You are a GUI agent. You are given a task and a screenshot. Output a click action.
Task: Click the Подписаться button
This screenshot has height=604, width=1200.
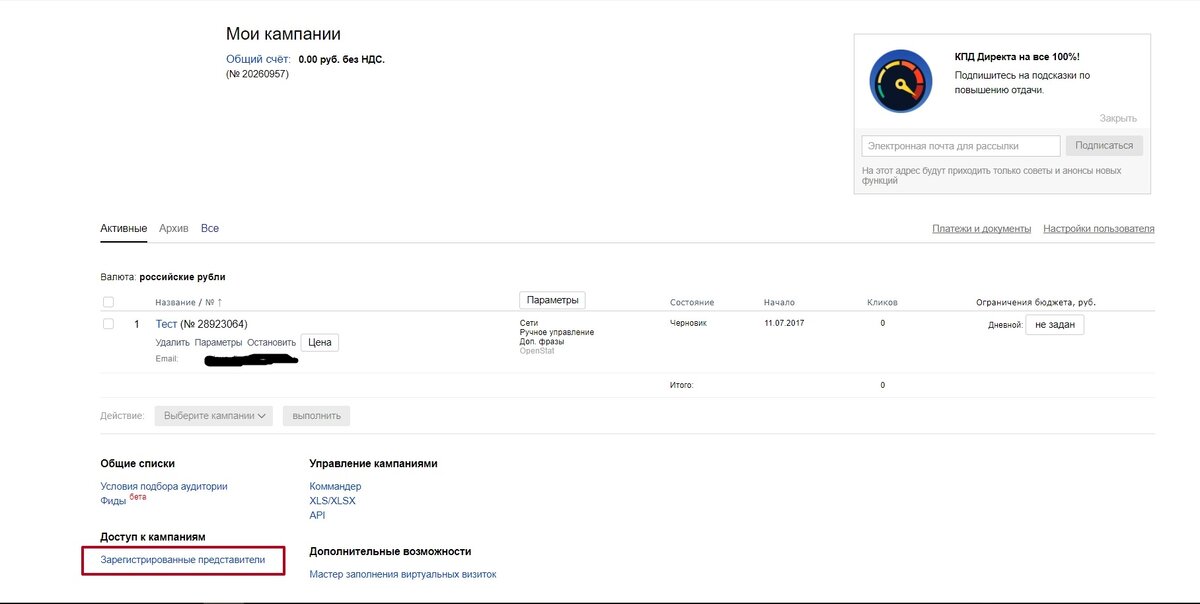click(x=1104, y=146)
